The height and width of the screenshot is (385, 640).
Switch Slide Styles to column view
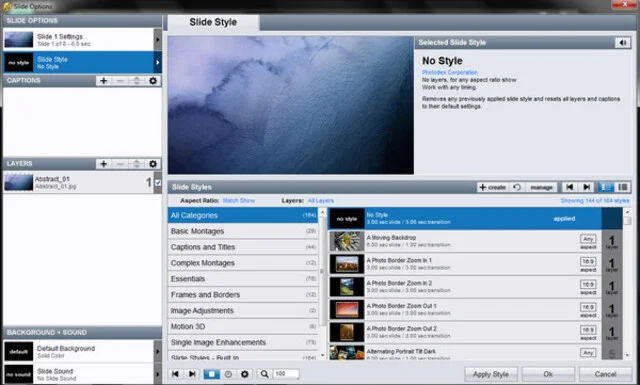(x=622, y=187)
